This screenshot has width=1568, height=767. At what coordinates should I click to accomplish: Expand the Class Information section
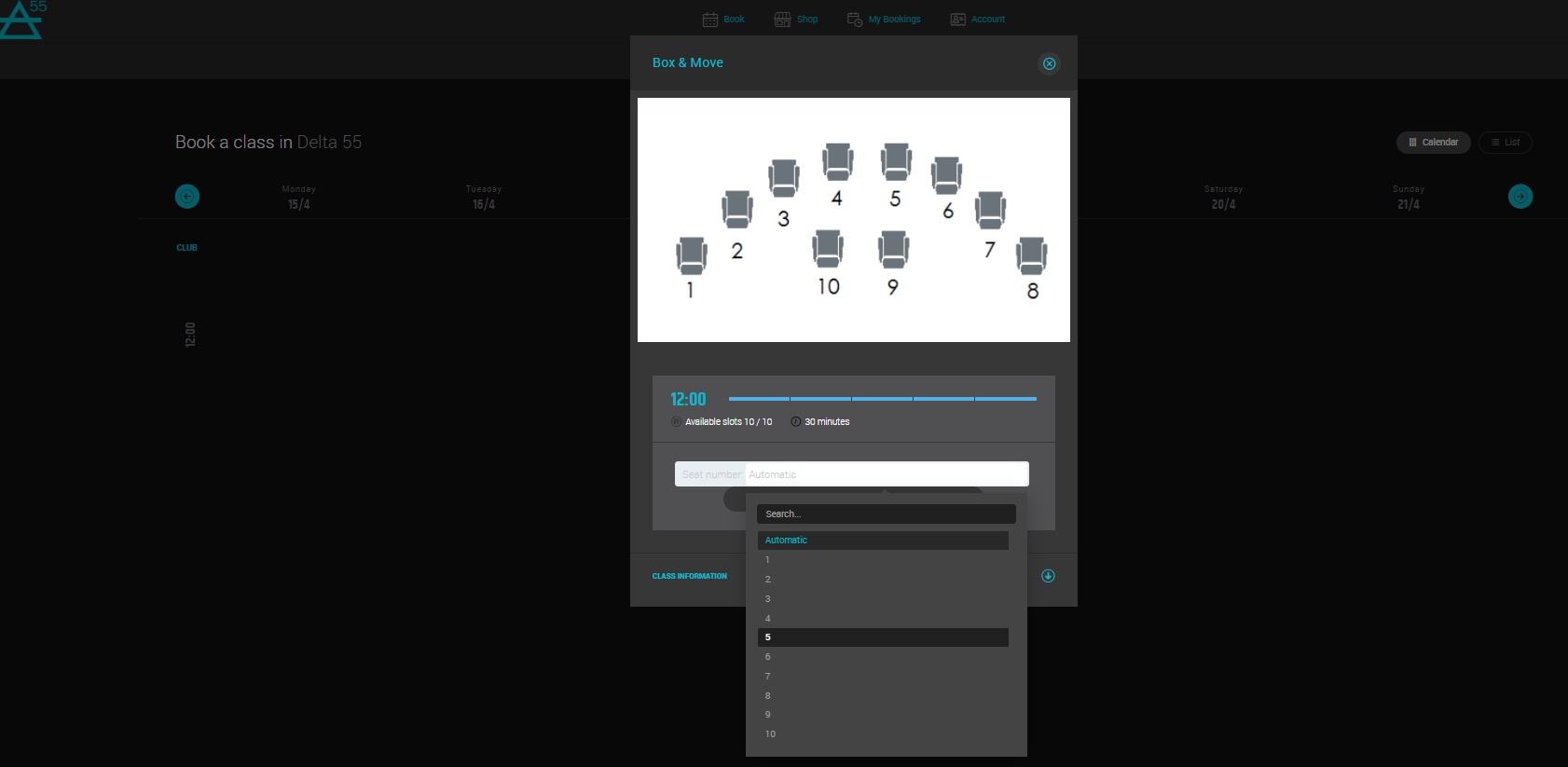pos(1048,576)
